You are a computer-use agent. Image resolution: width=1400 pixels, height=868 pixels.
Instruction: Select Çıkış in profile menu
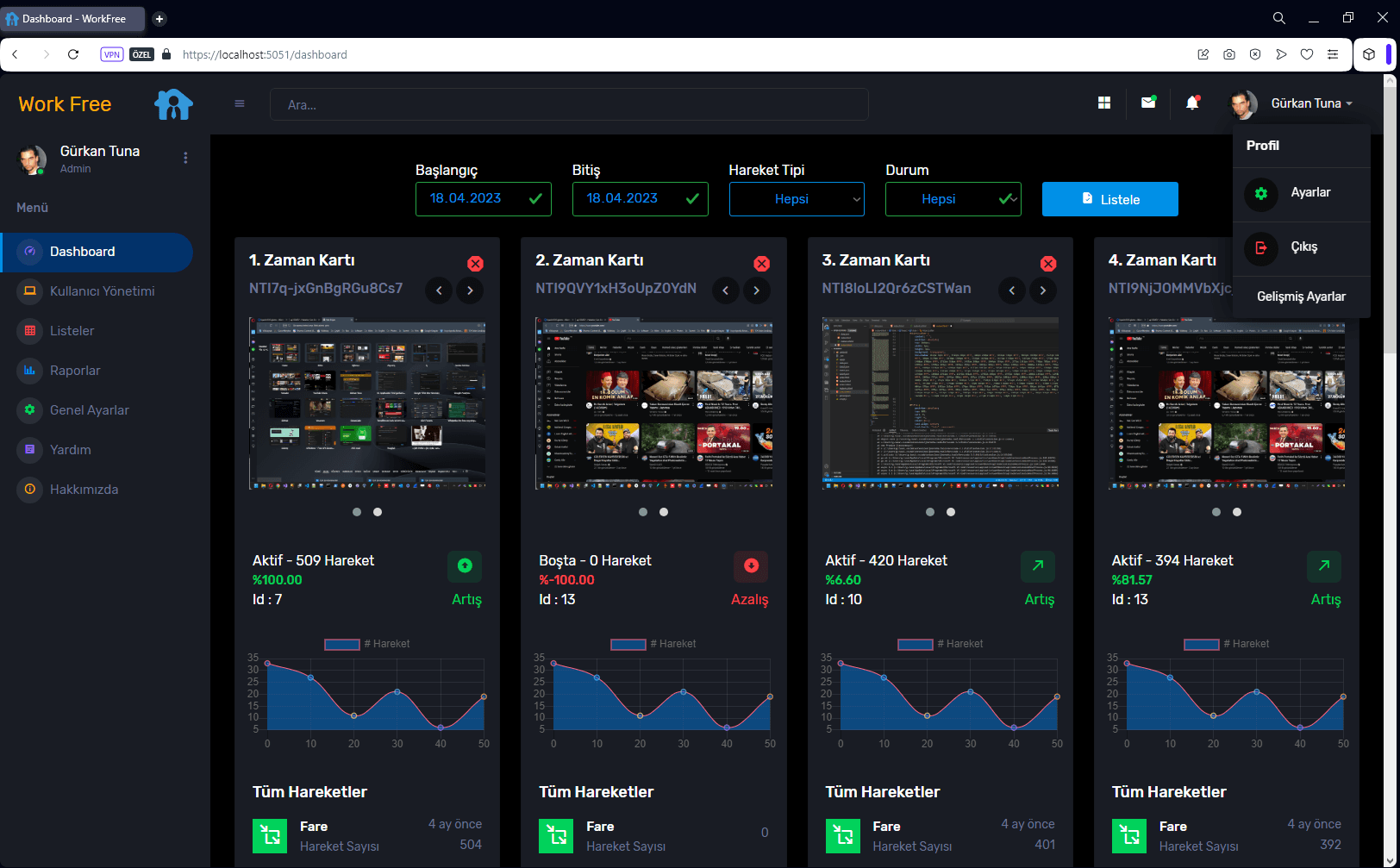[1303, 247]
